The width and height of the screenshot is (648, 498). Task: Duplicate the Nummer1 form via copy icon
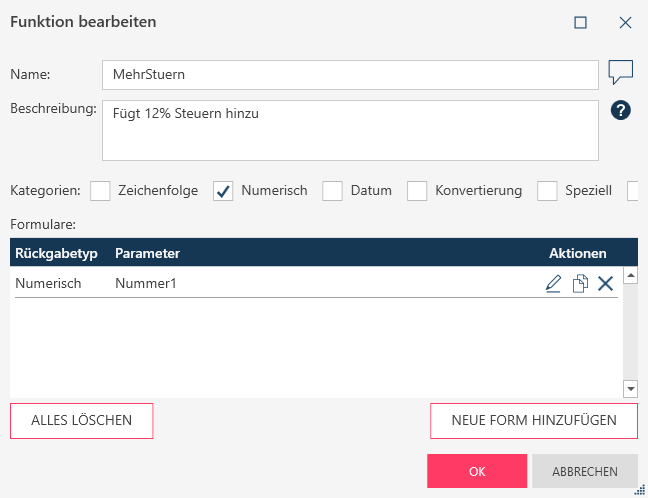coord(579,284)
